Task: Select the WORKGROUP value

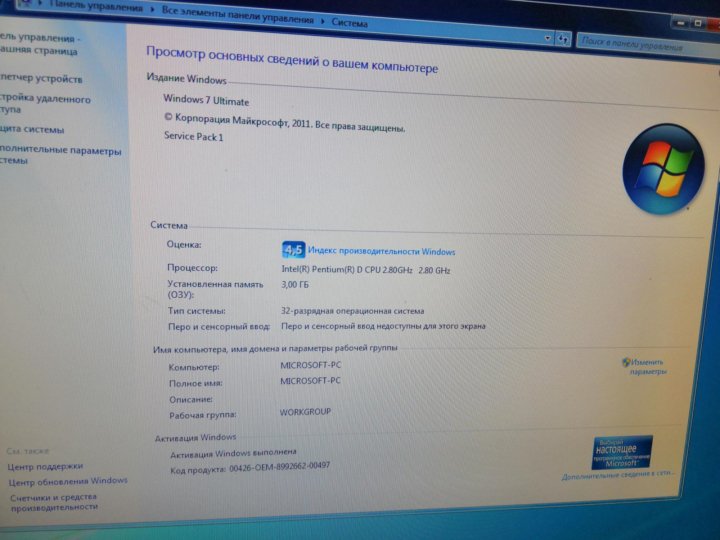Action: pos(305,412)
